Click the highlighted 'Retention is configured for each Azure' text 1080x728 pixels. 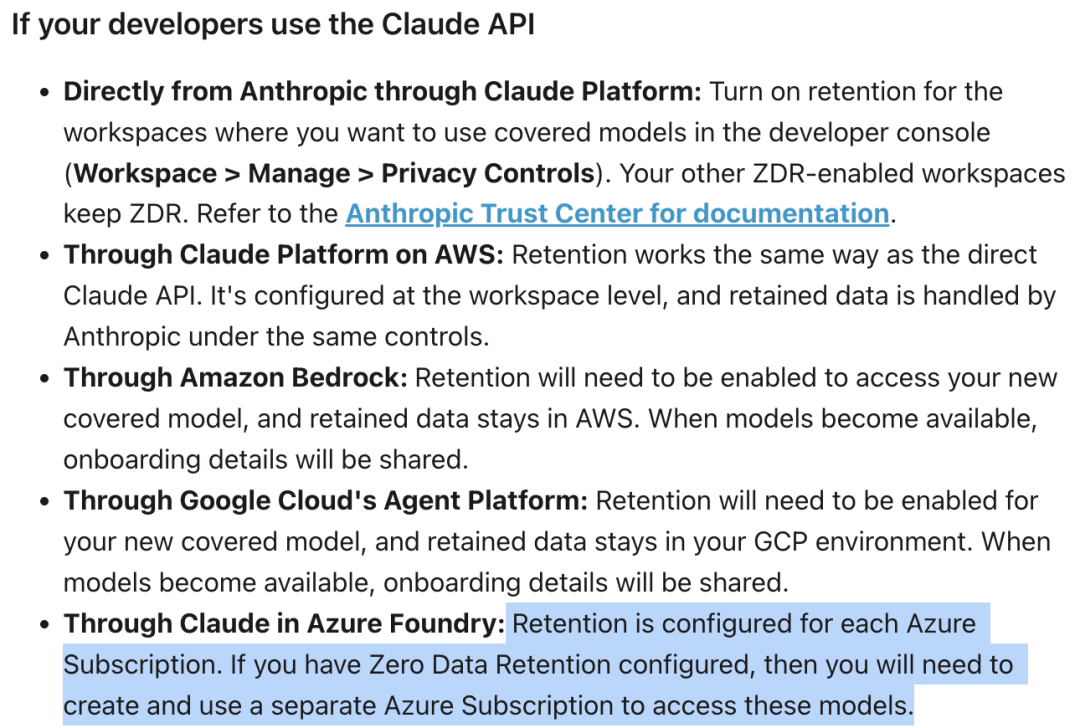[x=744, y=623]
